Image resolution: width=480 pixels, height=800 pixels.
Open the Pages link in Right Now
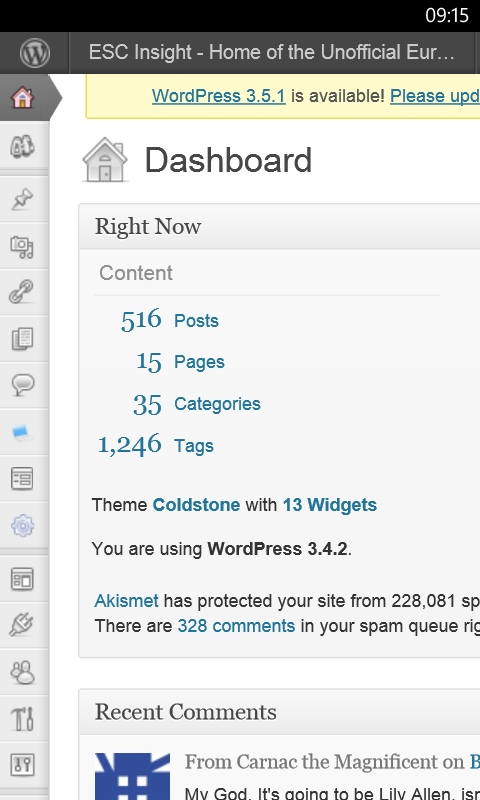coord(199,362)
